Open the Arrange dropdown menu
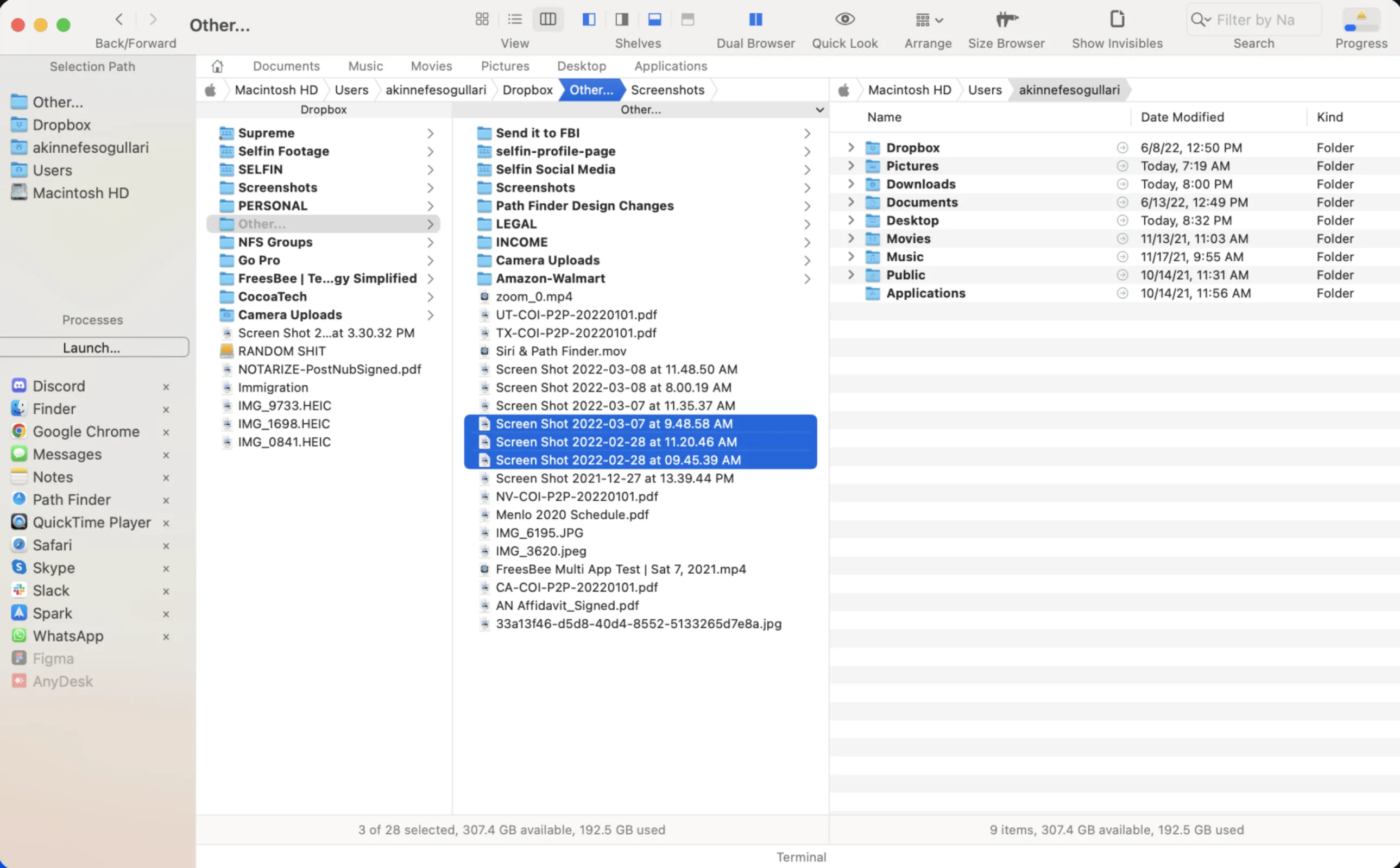This screenshot has width=1400, height=868. (x=929, y=21)
